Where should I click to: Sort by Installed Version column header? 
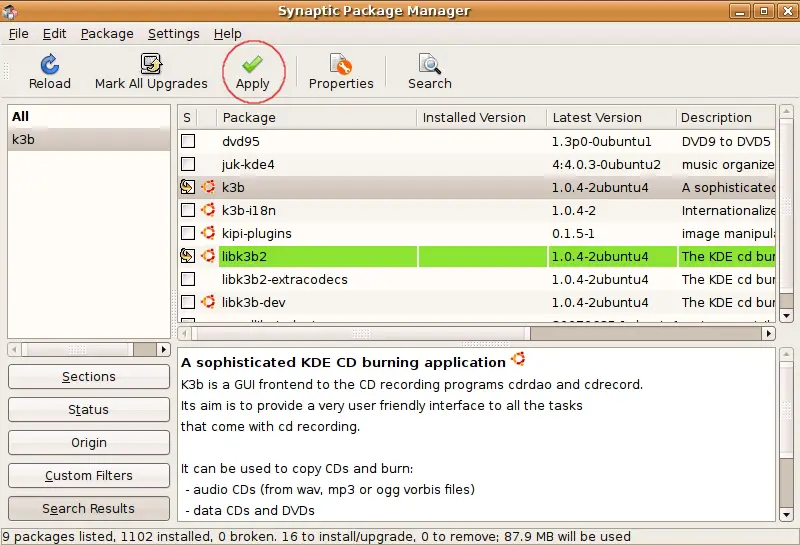pyautogui.click(x=481, y=117)
